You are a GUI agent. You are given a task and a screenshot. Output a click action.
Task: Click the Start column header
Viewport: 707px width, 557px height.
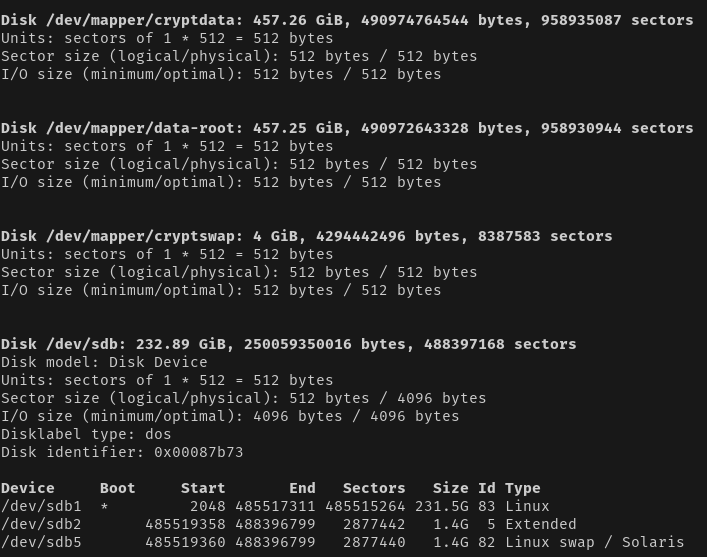click(203, 488)
